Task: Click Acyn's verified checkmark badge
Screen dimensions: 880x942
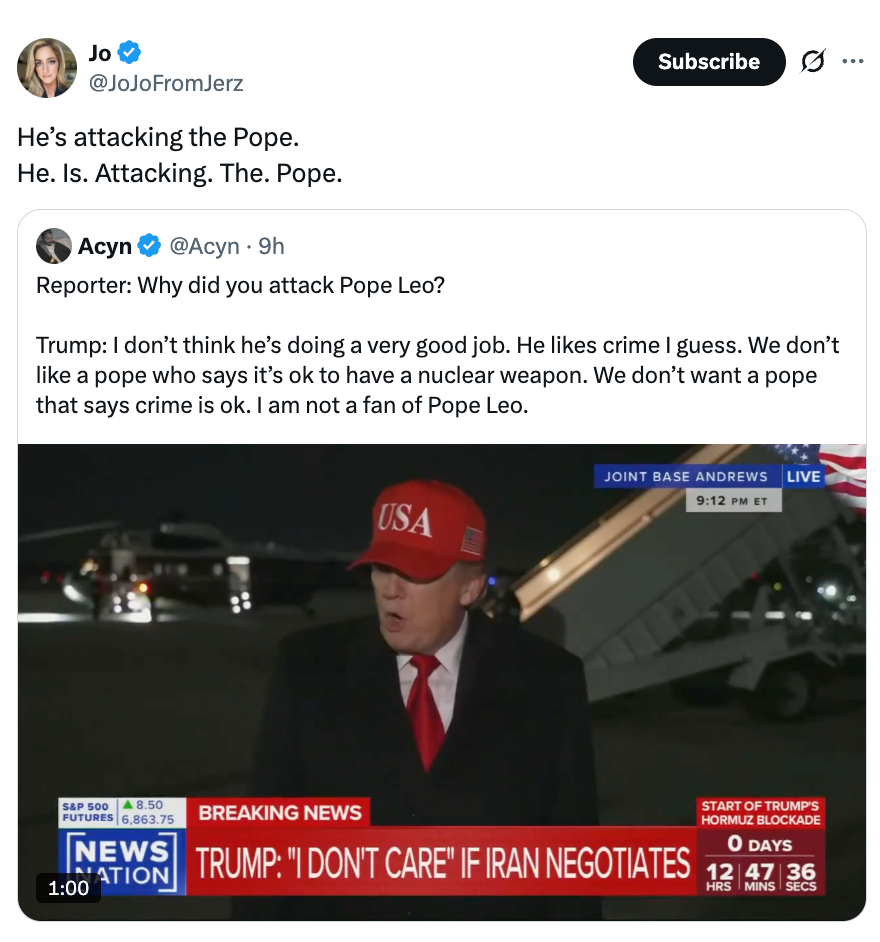Action: tap(148, 246)
